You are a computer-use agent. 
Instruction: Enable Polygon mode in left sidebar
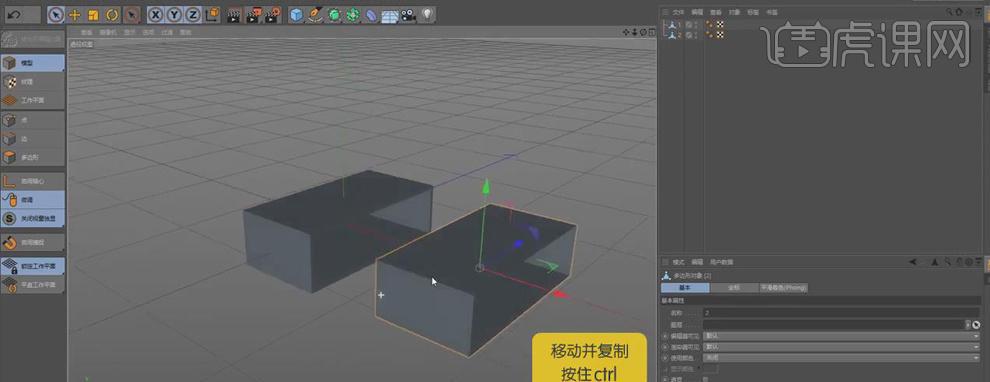(33, 157)
